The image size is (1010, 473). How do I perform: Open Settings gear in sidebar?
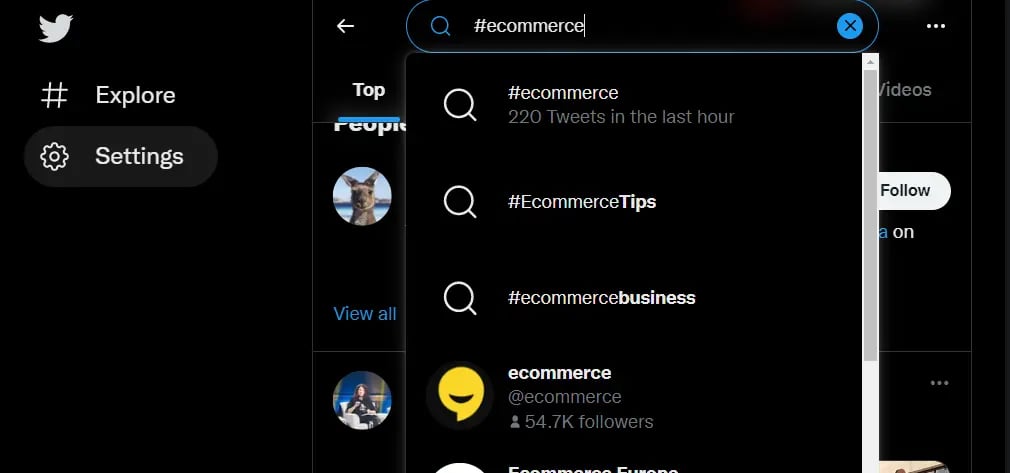pyautogui.click(x=54, y=157)
